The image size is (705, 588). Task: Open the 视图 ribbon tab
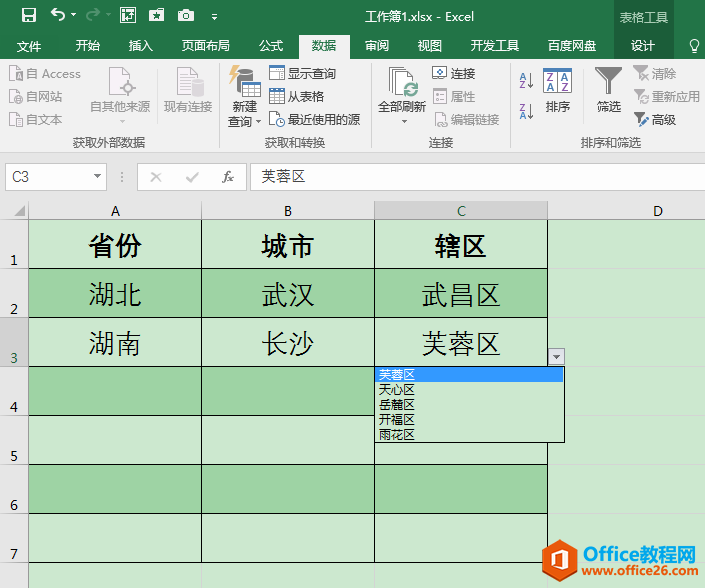[429, 46]
